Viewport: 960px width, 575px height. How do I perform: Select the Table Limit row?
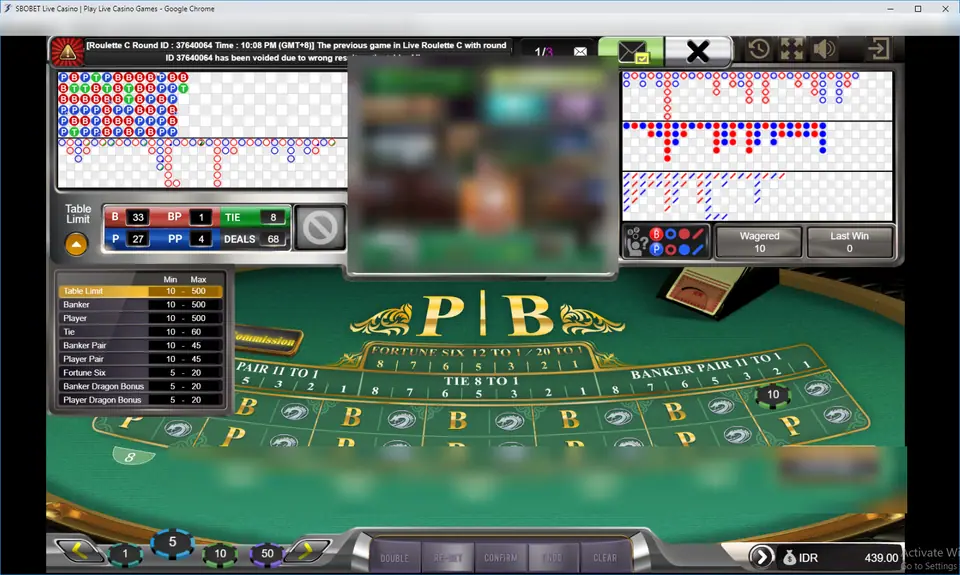coord(141,291)
